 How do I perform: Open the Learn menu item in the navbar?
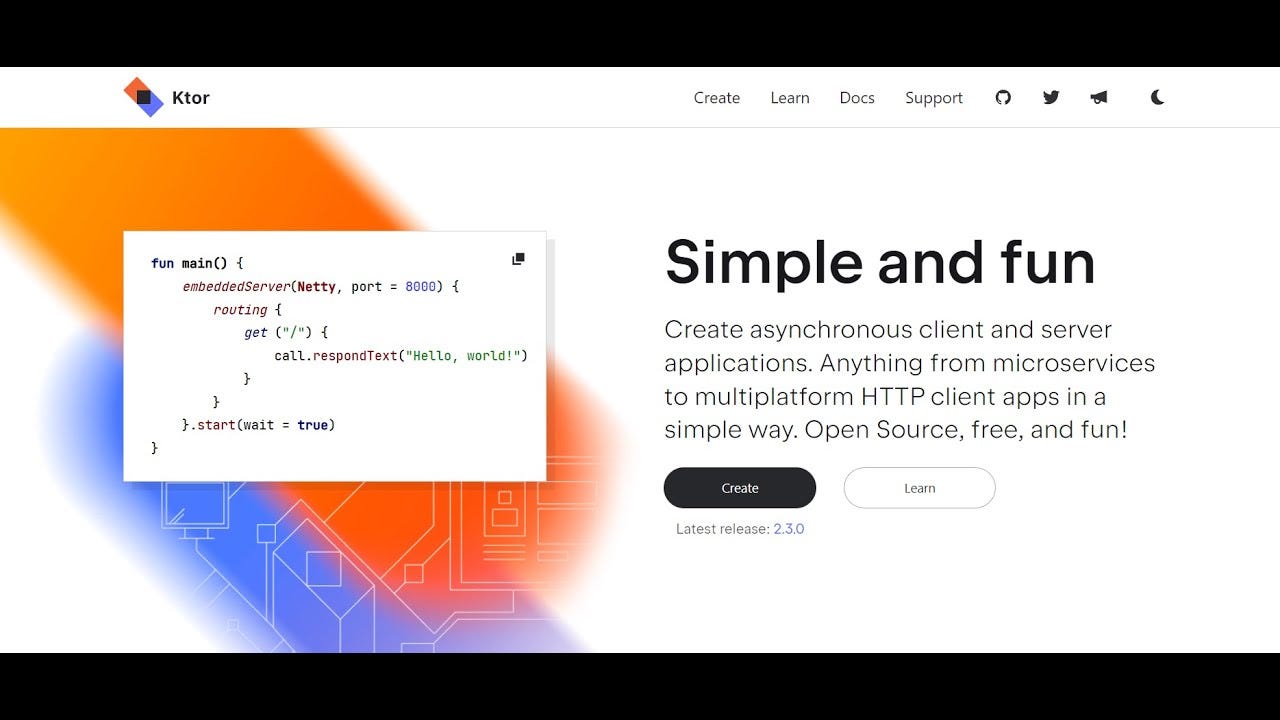[790, 97]
